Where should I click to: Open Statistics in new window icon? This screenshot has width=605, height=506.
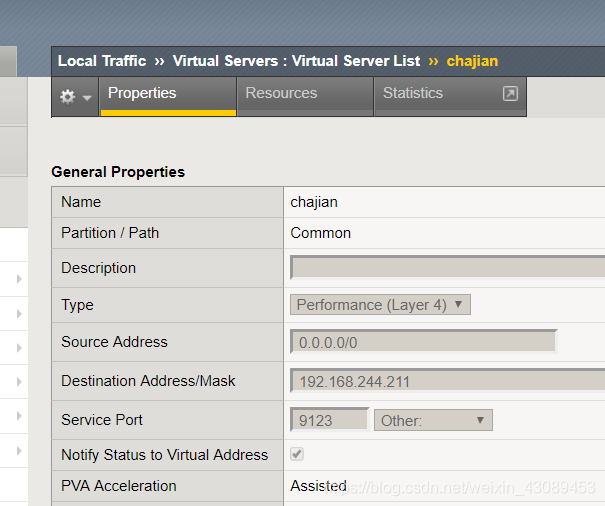pos(510,93)
